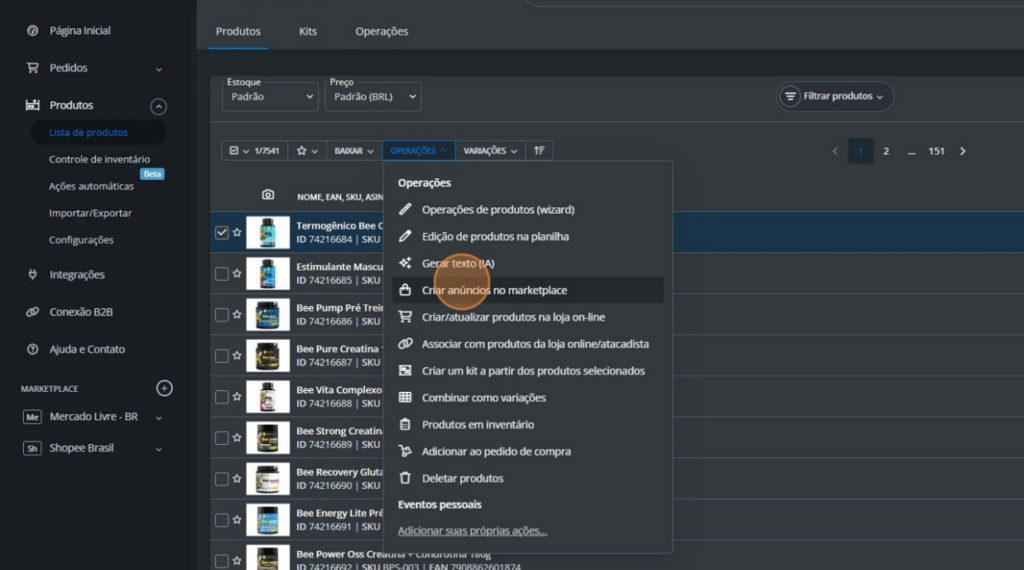Click the sort order icon in toolbar

(539, 151)
